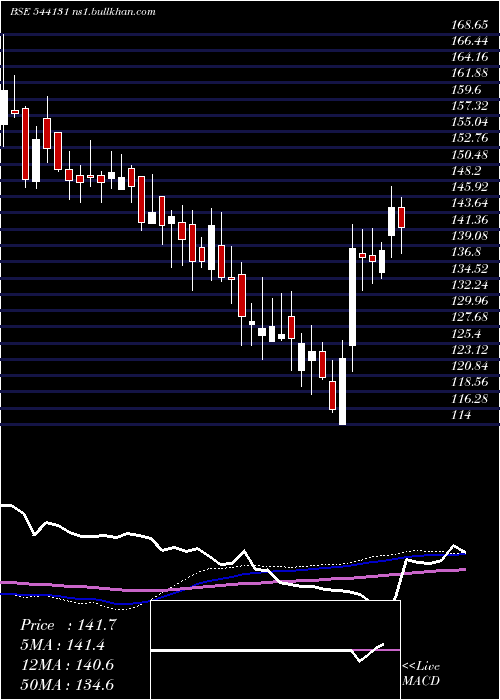Click the 116.28 axis label

[x=470, y=399]
